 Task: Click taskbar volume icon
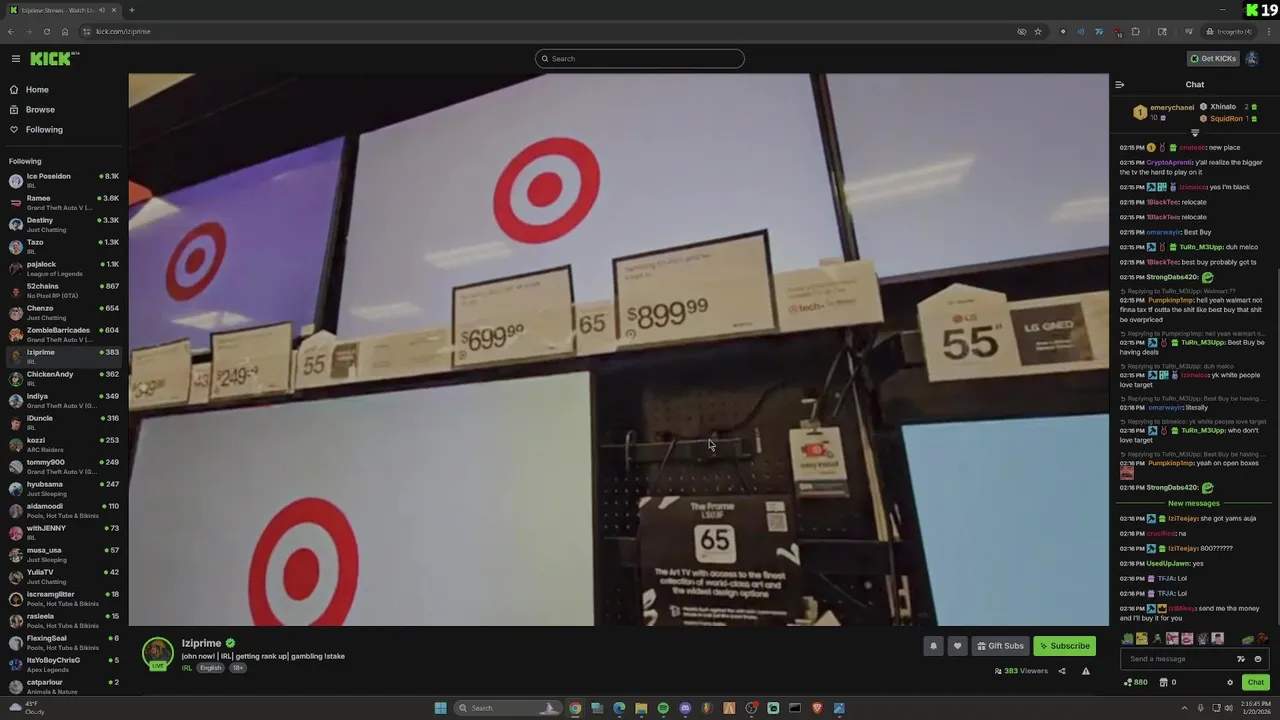pos(1230,708)
